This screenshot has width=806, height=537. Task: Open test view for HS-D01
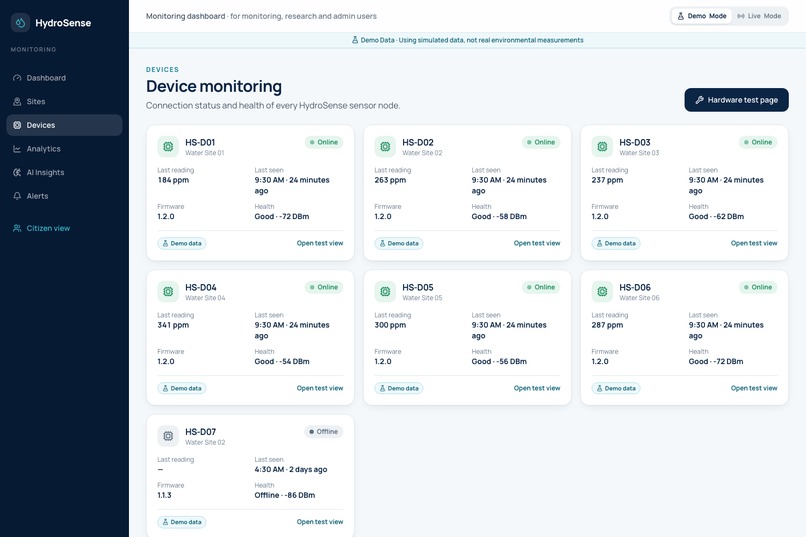(x=320, y=243)
